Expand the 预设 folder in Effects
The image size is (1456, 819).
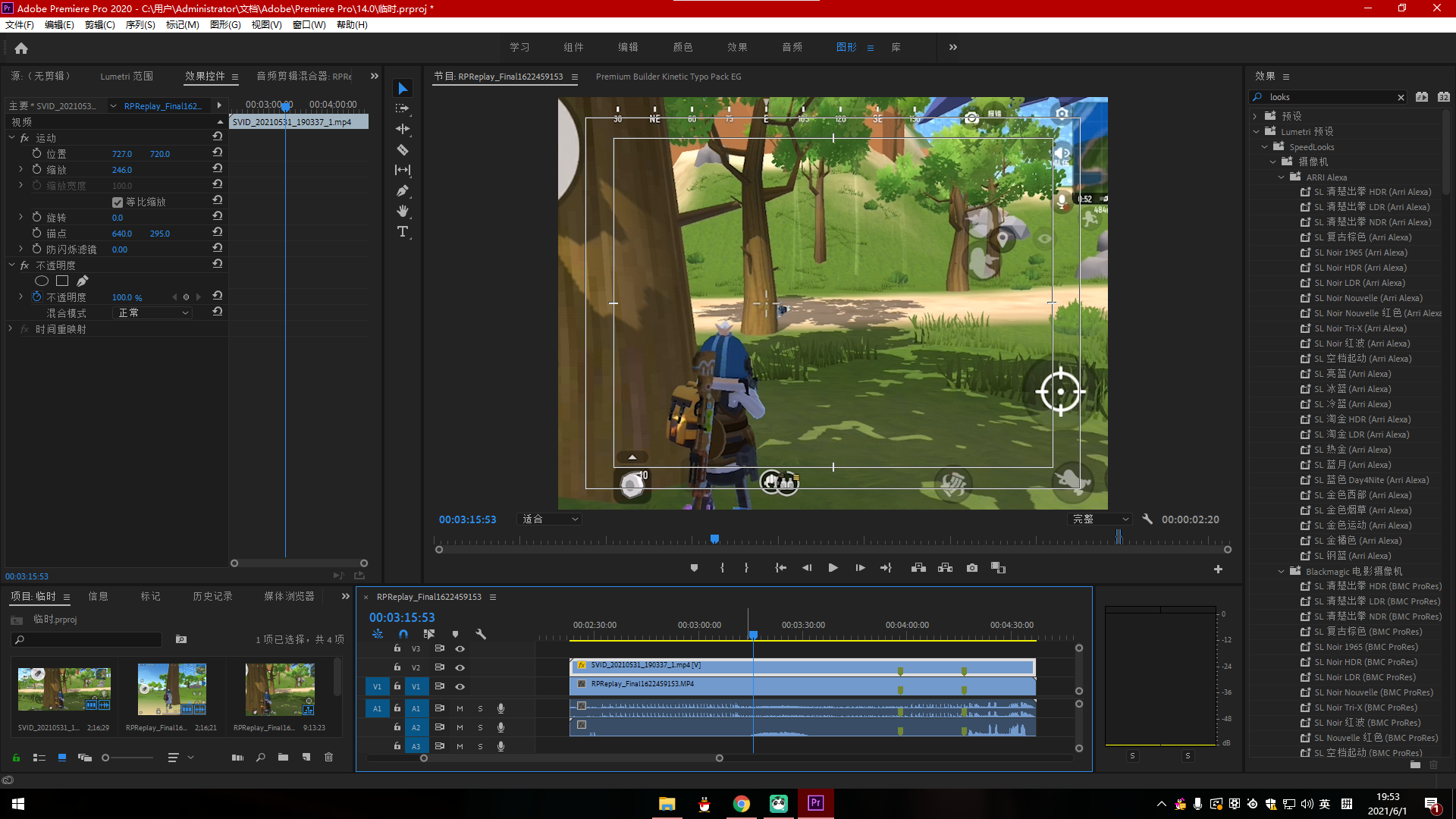(1255, 116)
